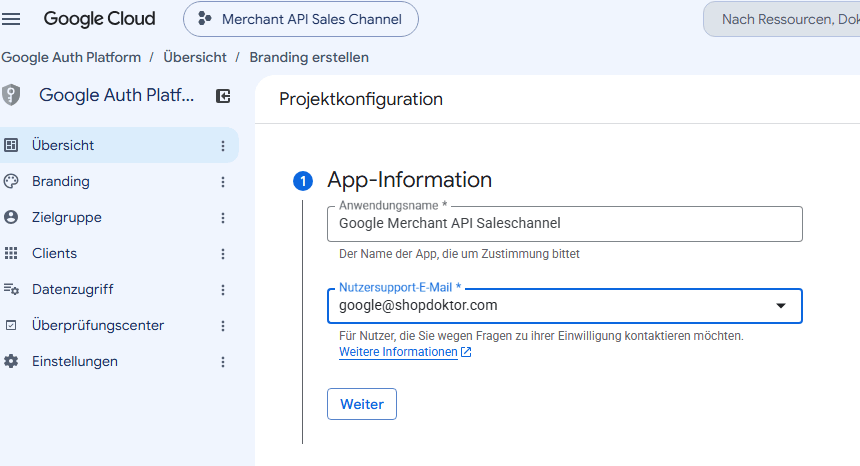The height and width of the screenshot is (466, 860).
Task: Go to Übersicht breadcrumb
Action: 195,57
